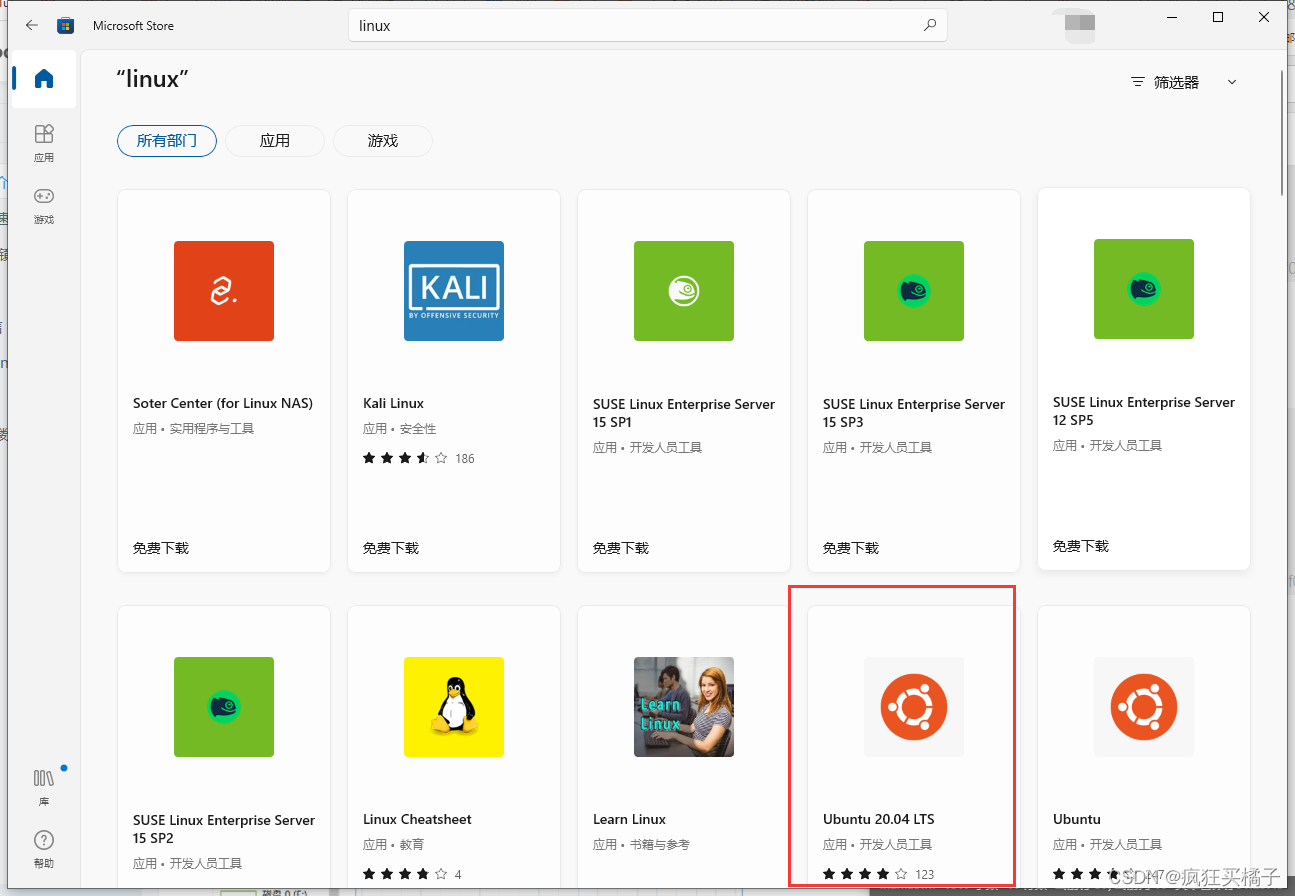Click 免费下载 under SUSE 15 SP3

pos(851,548)
